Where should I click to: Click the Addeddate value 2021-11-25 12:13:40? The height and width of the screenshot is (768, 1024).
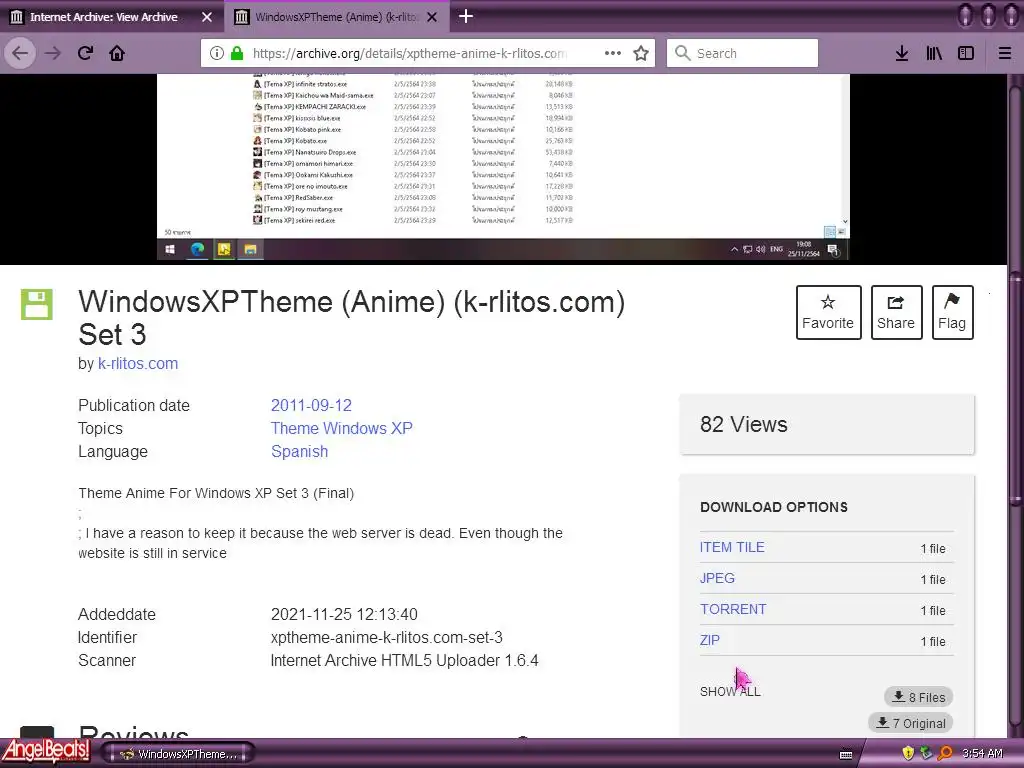(344, 615)
